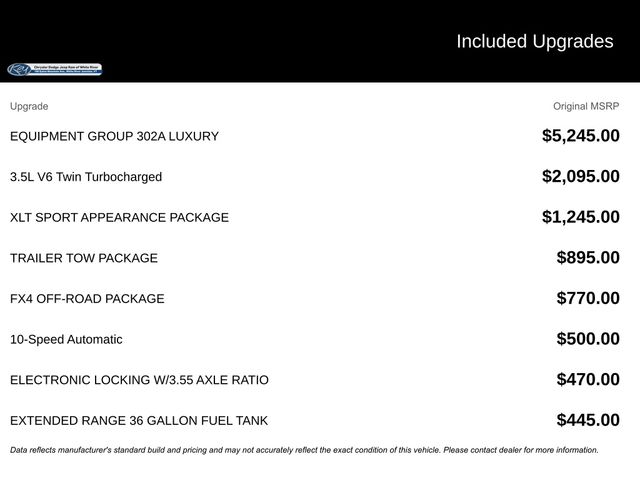Select the 10-Speed Automatic upgrade
The width and height of the screenshot is (640, 480).
tap(66, 339)
